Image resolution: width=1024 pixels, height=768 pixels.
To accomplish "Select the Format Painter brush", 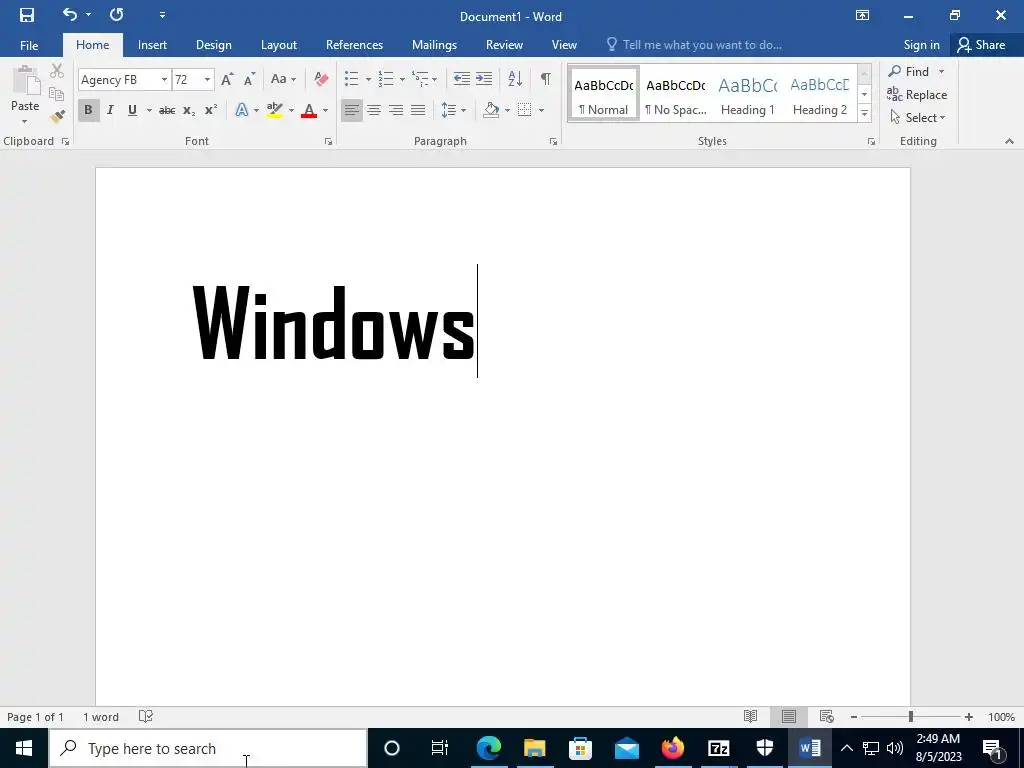I will [57, 117].
